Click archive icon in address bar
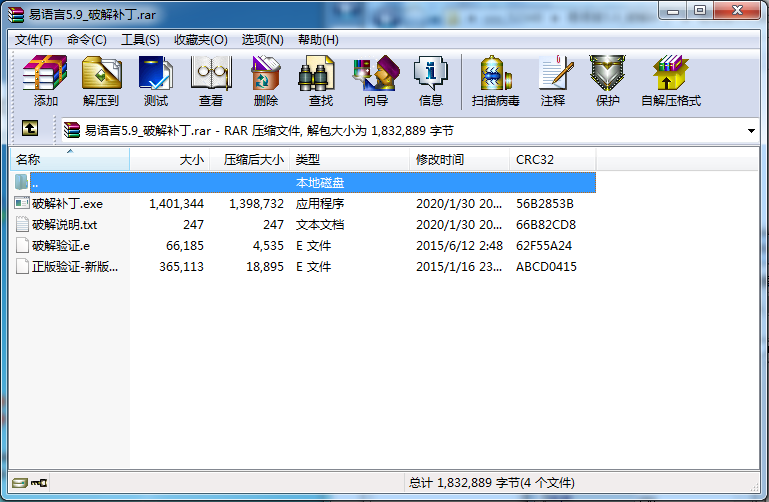 coord(72,130)
